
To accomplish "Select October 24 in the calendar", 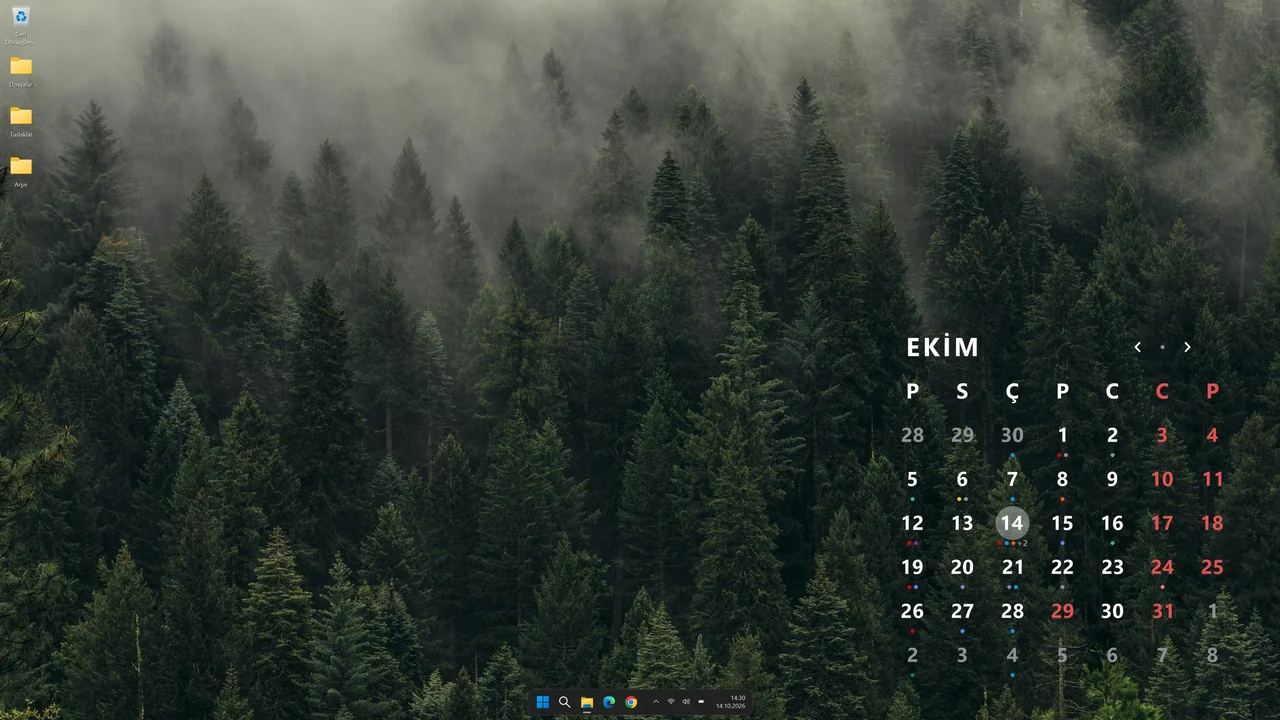I will (1162, 567).
